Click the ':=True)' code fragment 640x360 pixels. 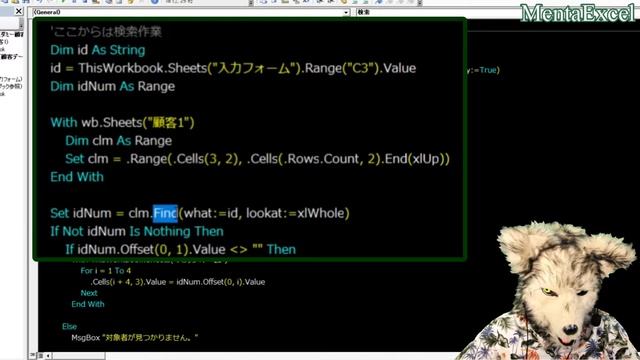(484, 70)
